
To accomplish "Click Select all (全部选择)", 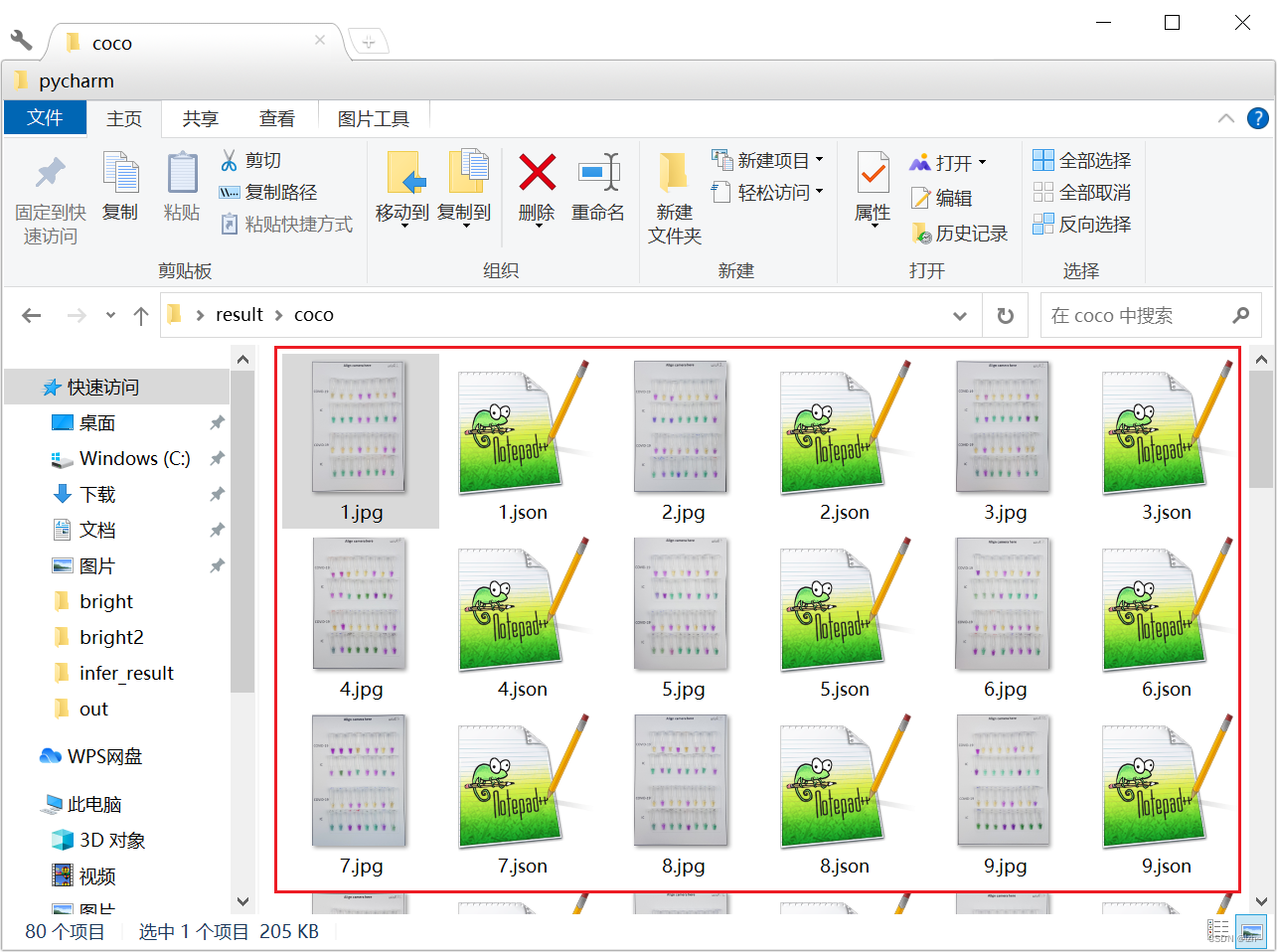I will point(1081,160).
